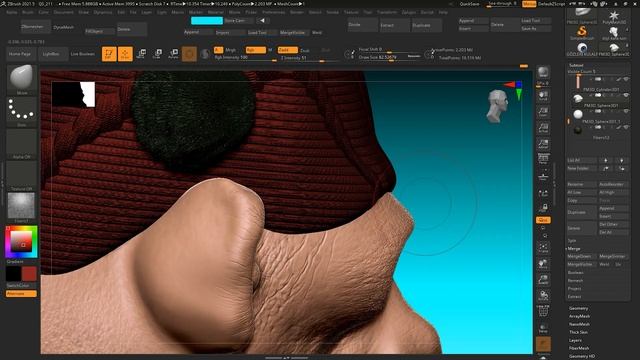Toggle the A button before Mrgb
The width and height of the screenshot is (640, 360).
tap(218, 50)
